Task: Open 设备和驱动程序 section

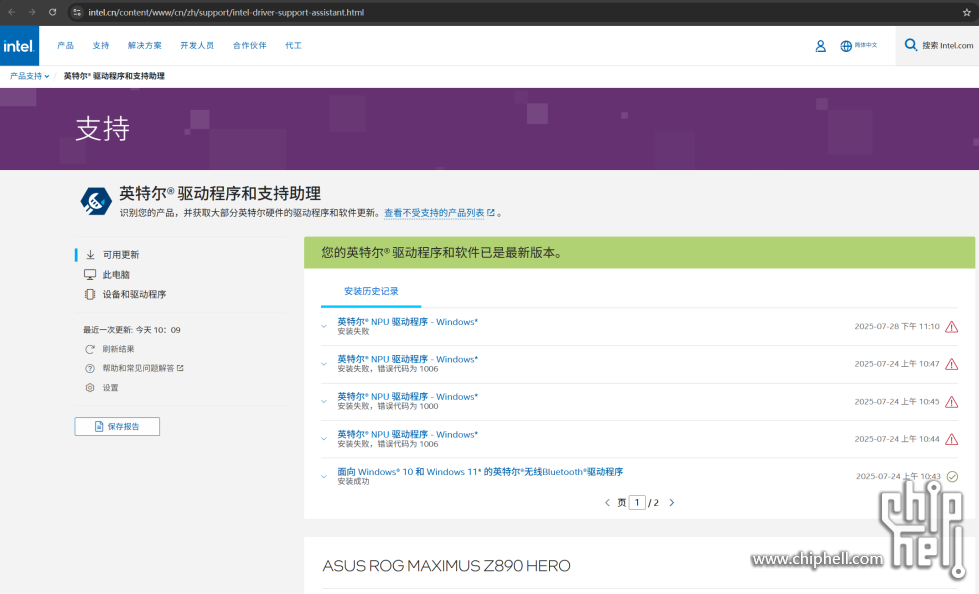Action: [x=134, y=294]
